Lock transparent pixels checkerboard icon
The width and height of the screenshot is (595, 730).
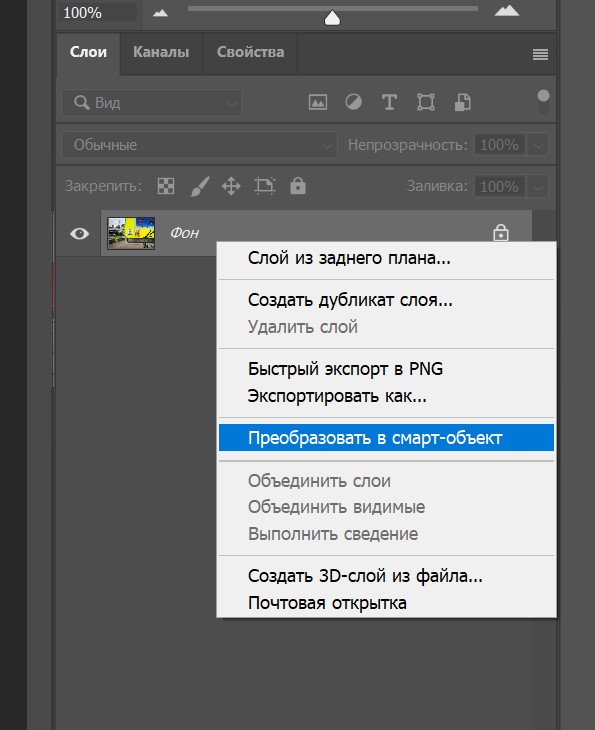(166, 186)
